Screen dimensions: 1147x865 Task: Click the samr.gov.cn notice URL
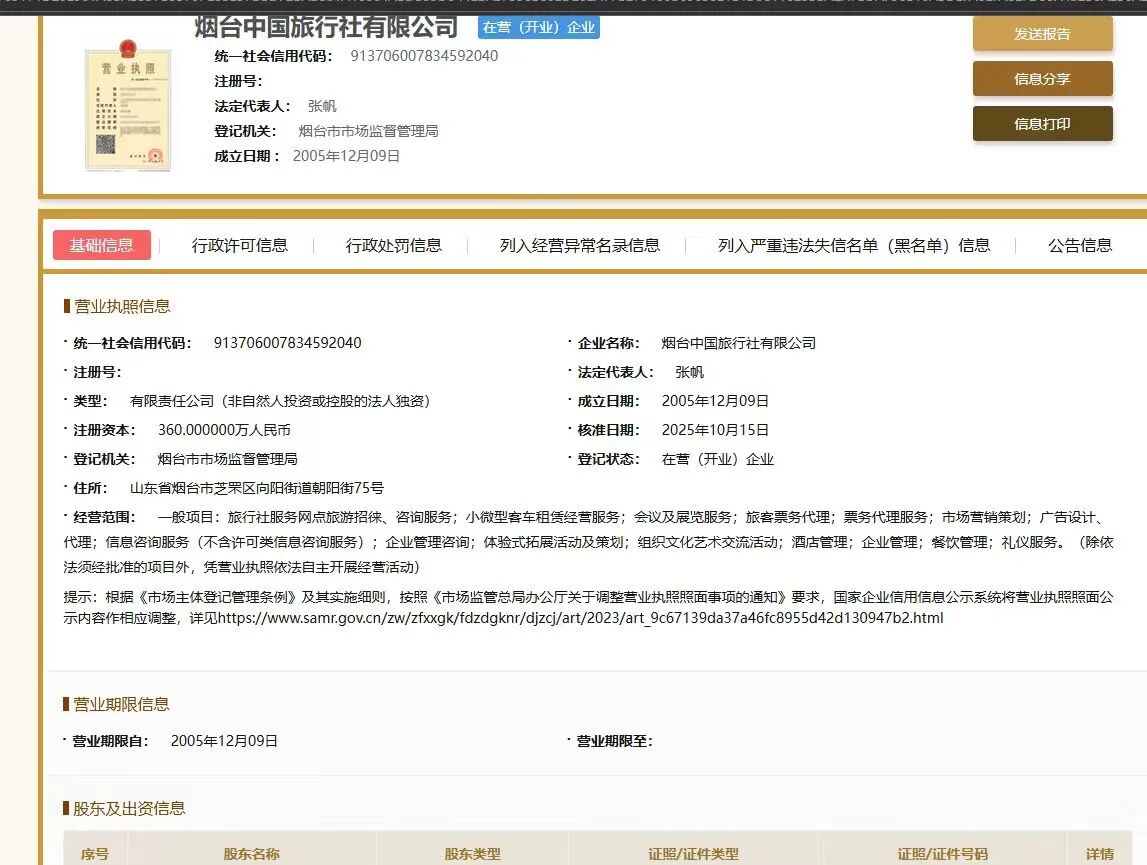[581, 618]
